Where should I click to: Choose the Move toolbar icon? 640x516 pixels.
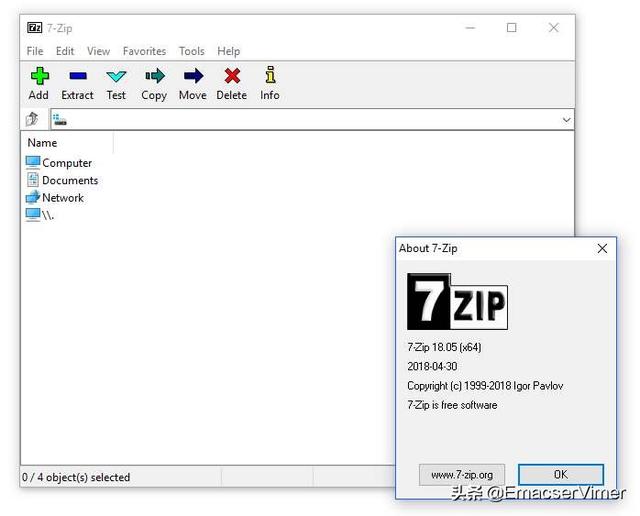click(193, 76)
